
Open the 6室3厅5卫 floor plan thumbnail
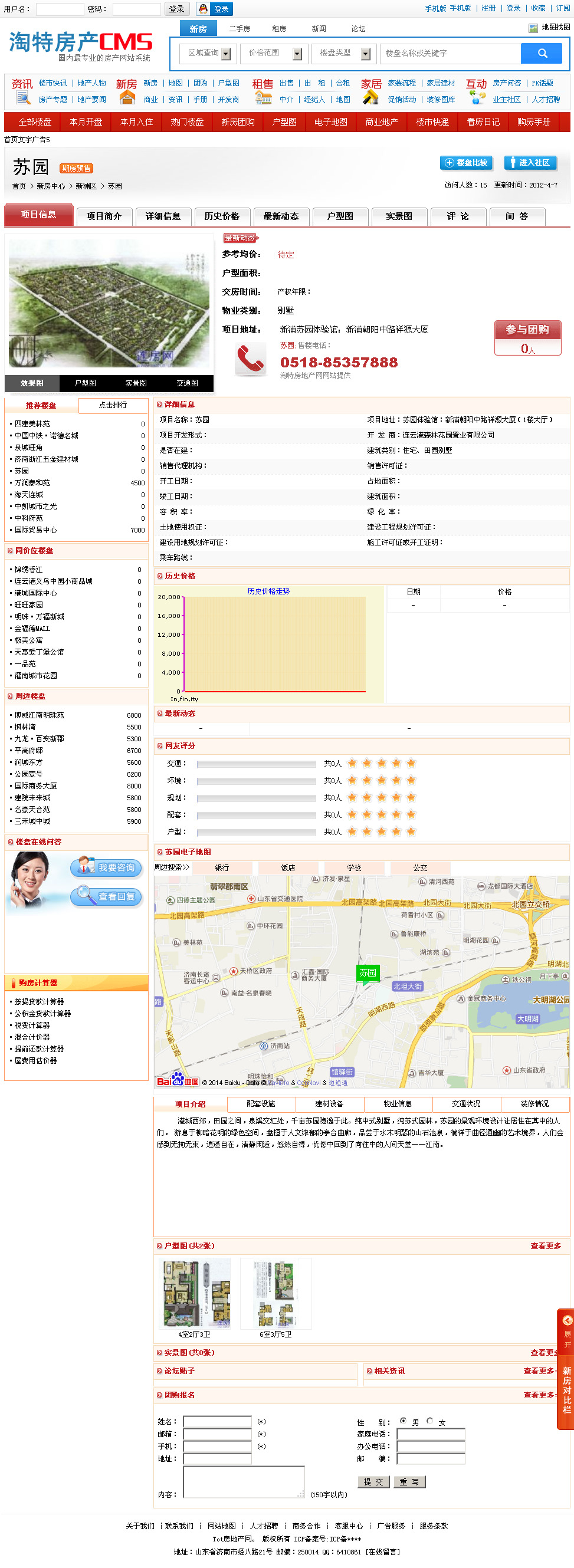(275, 1293)
